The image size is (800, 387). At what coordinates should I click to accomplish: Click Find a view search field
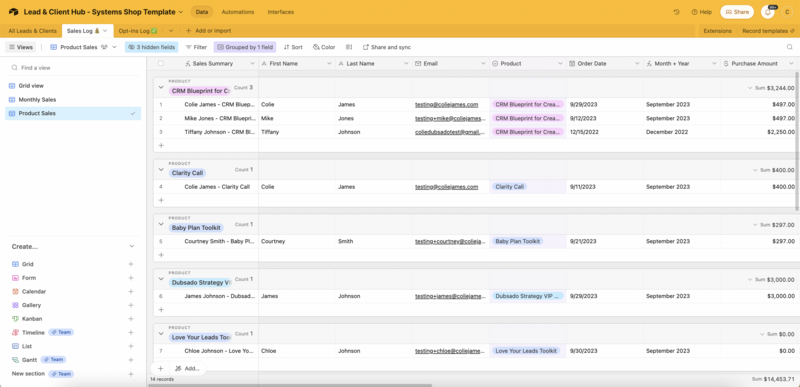(73, 67)
